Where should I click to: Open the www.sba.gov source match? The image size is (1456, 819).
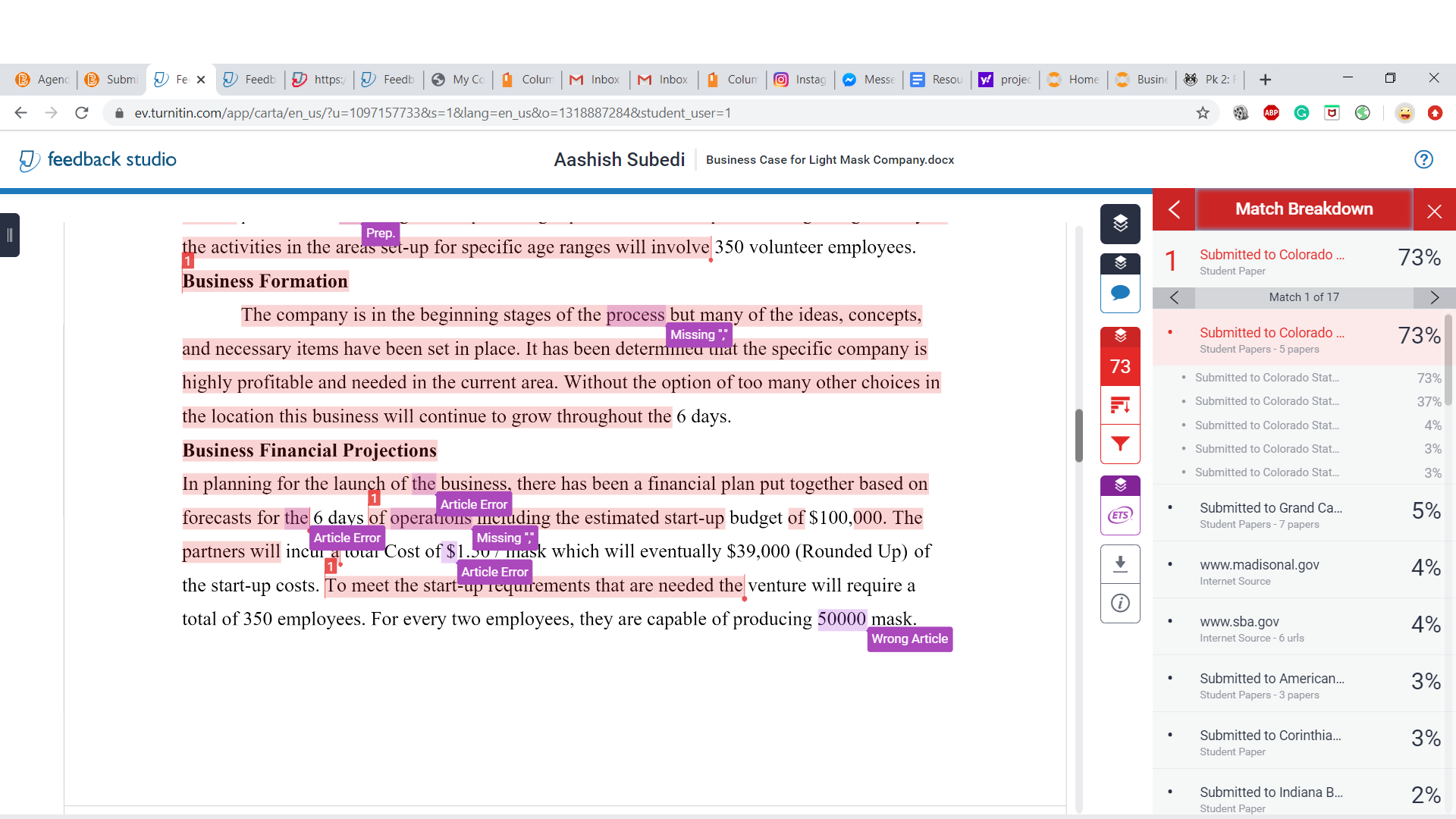pyautogui.click(x=1298, y=627)
